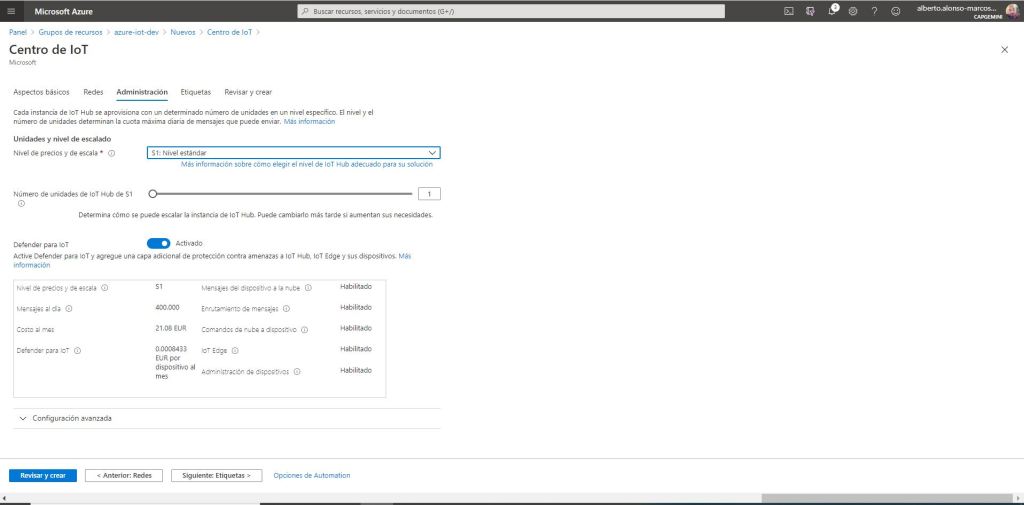Screen dimensions: 1024x505
Task: Open the Aspectos básicos tab
Action: (41, 92)
